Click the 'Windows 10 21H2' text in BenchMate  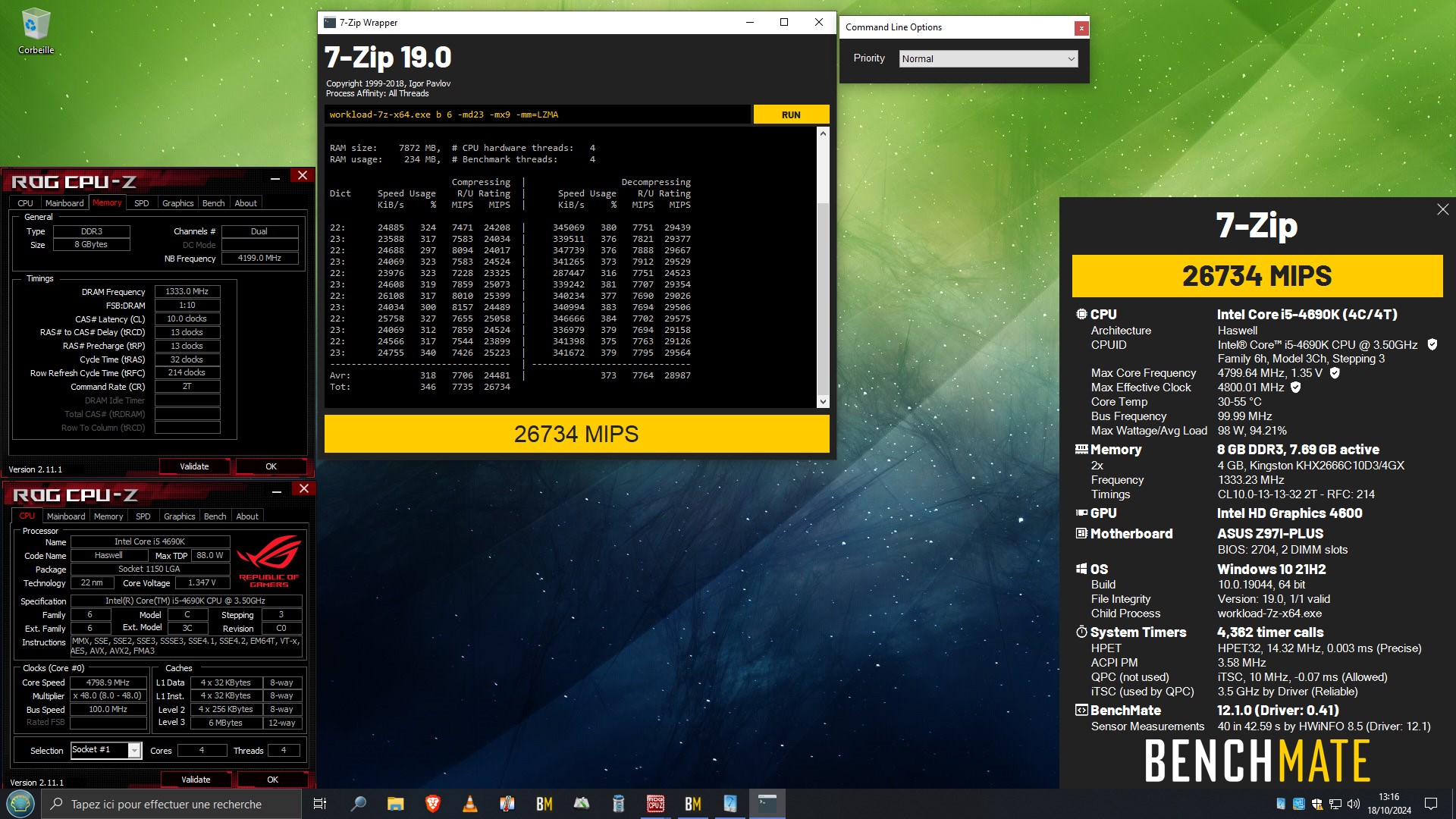coord(1272,569)
